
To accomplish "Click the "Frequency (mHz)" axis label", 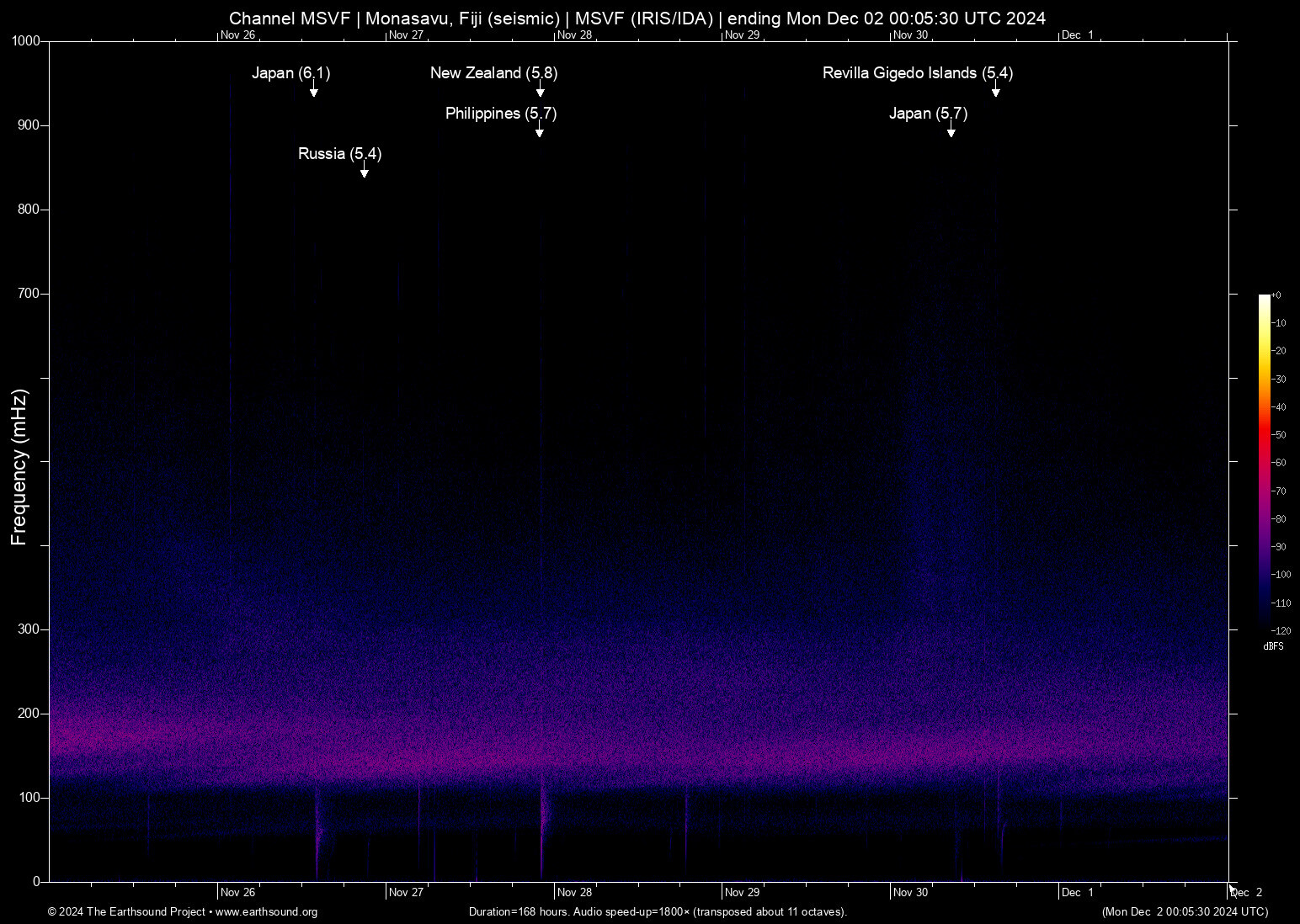I will pos(19,467).
